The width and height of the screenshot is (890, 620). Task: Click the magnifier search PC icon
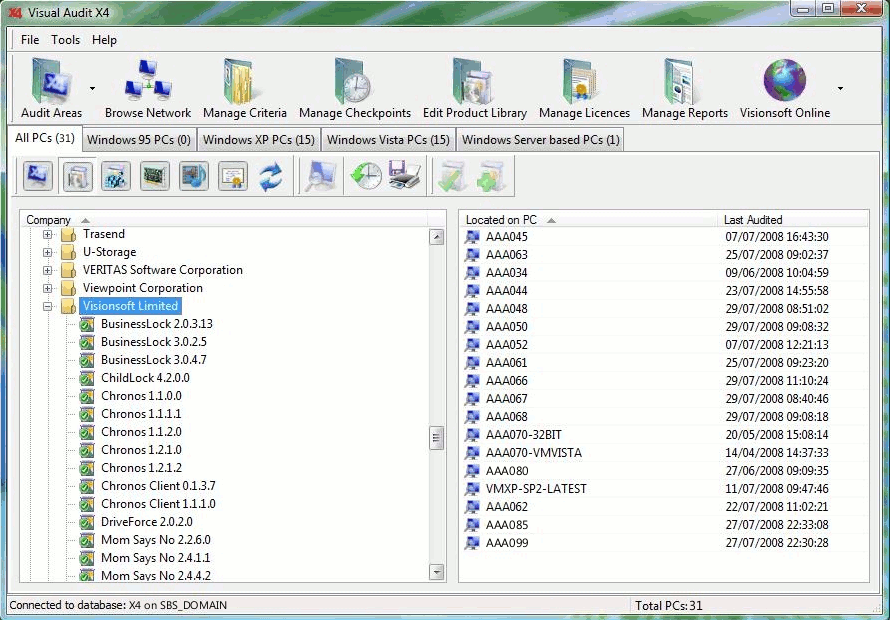click(x=321, y=176)
